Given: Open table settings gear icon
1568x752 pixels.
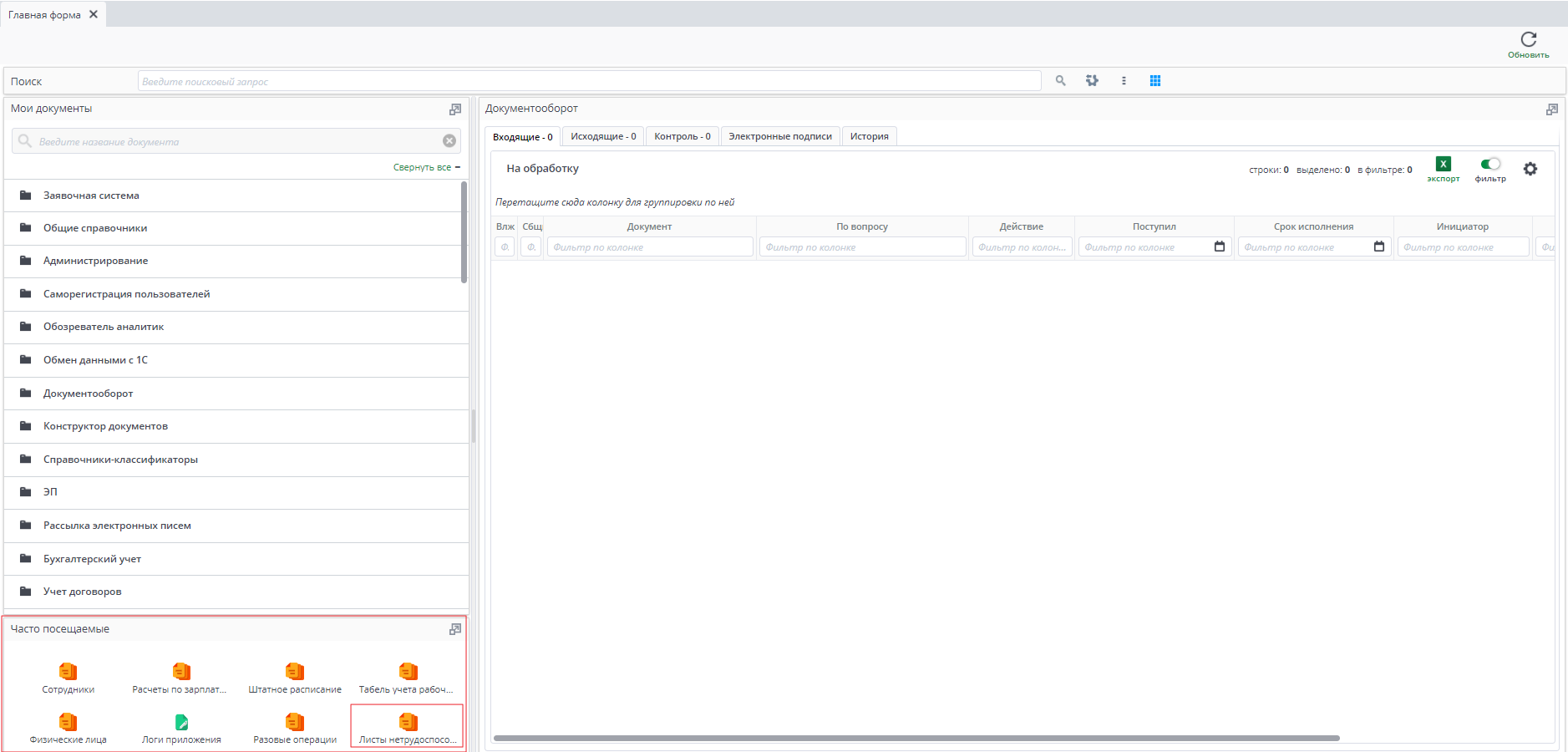Looking at the screenshot, I should tap(1530, 169).
